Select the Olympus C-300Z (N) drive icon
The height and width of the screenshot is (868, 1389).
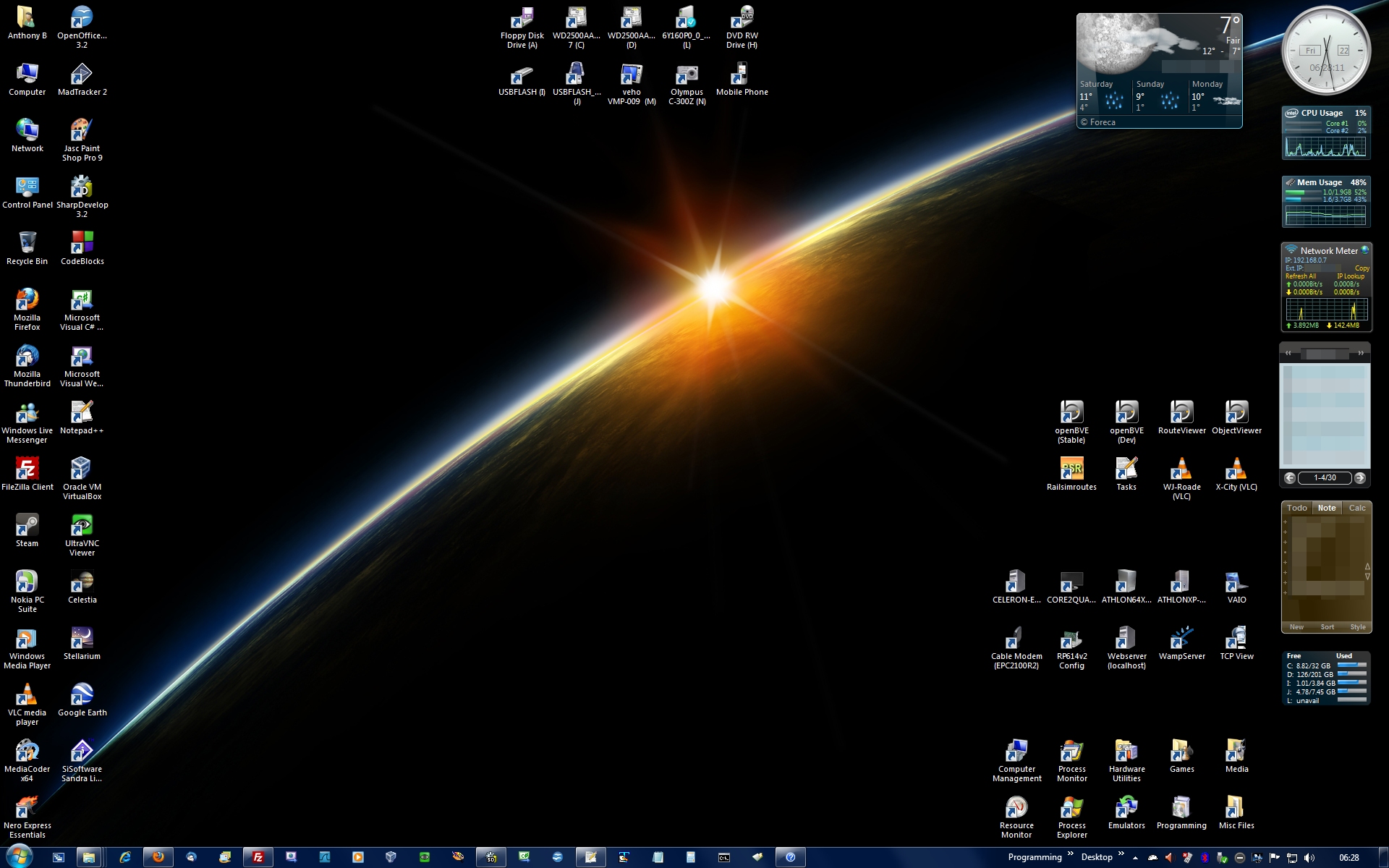pos(687,75)
